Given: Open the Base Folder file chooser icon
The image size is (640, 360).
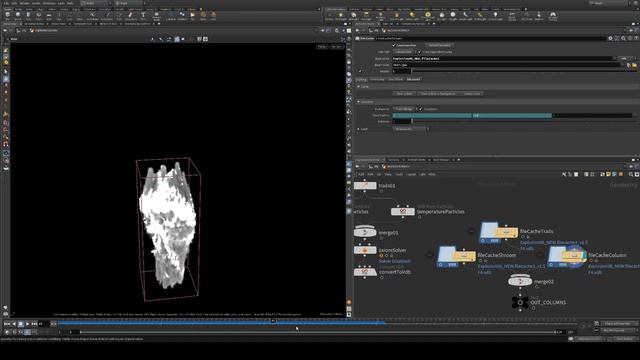Looking at the screenshot, I should [634, 65].
